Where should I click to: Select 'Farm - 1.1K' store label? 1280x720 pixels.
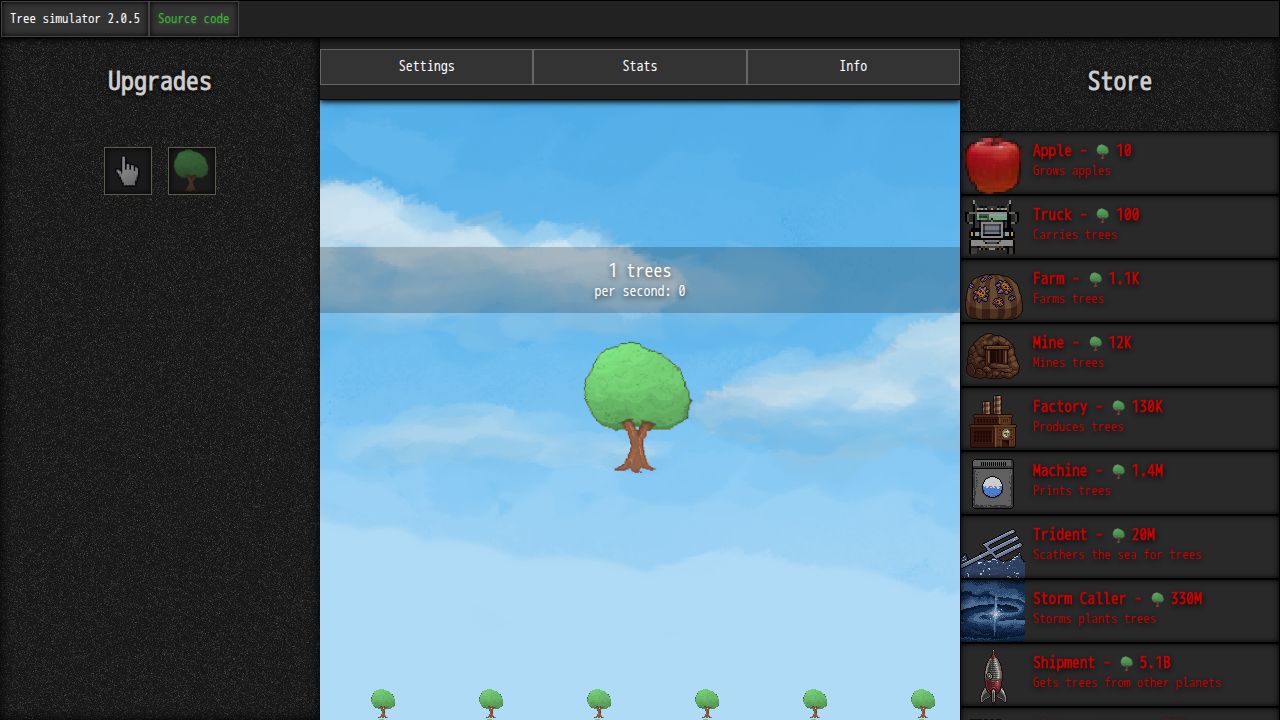(1086, 279)
